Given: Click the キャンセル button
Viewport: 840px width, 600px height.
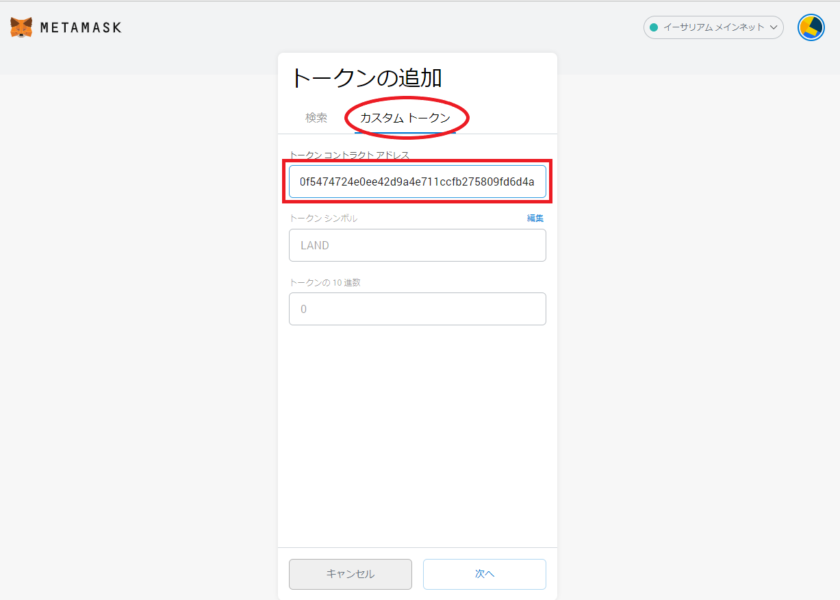Looking at the screenshot, I should click(350, 574).
